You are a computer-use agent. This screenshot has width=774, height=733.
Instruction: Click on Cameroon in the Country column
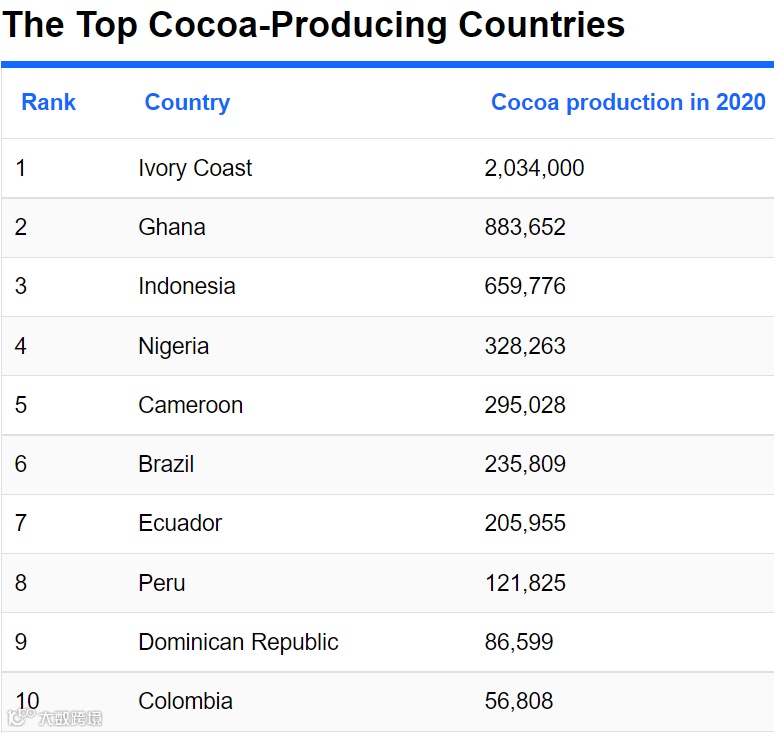point(190,405)
